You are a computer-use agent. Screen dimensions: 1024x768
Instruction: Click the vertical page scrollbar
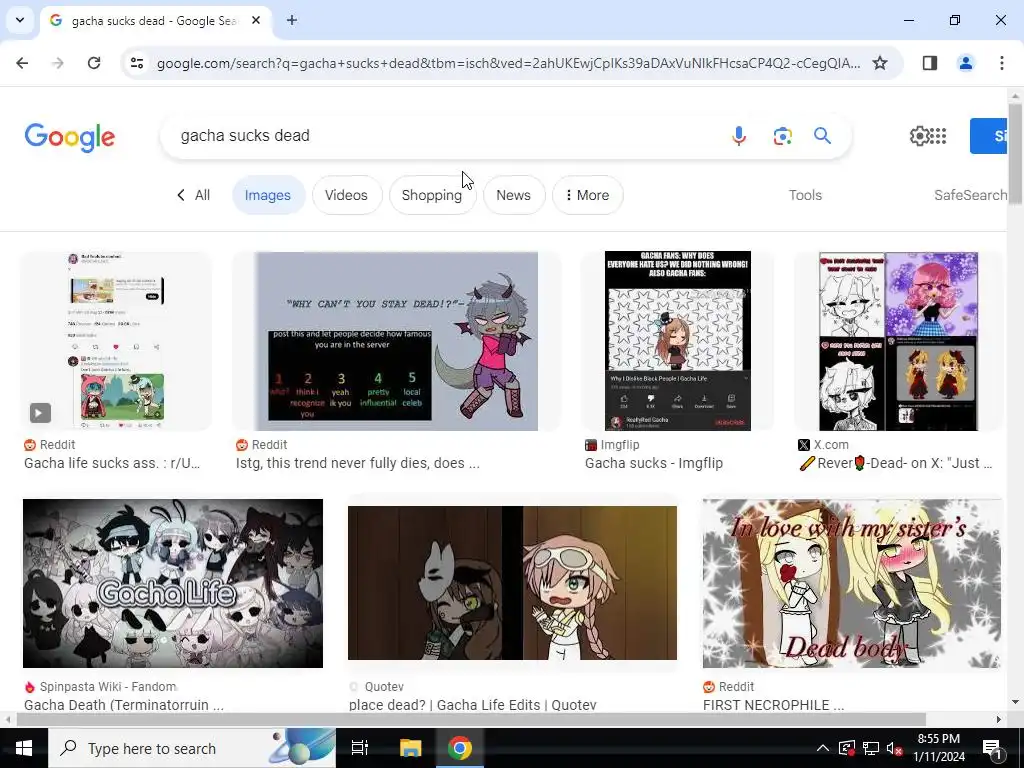click(1015, 154)
